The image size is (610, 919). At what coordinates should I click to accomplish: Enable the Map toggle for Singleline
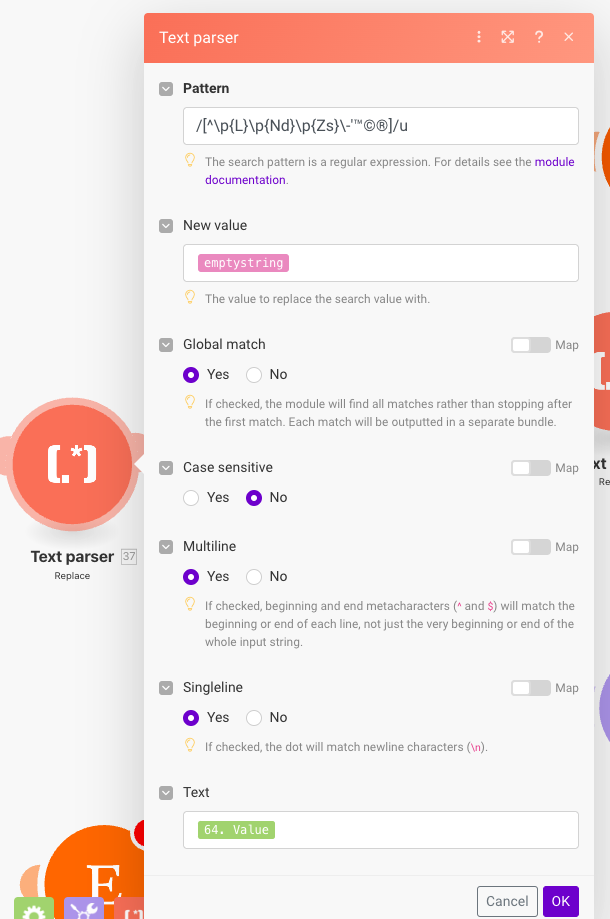click(x=531, y=688)
